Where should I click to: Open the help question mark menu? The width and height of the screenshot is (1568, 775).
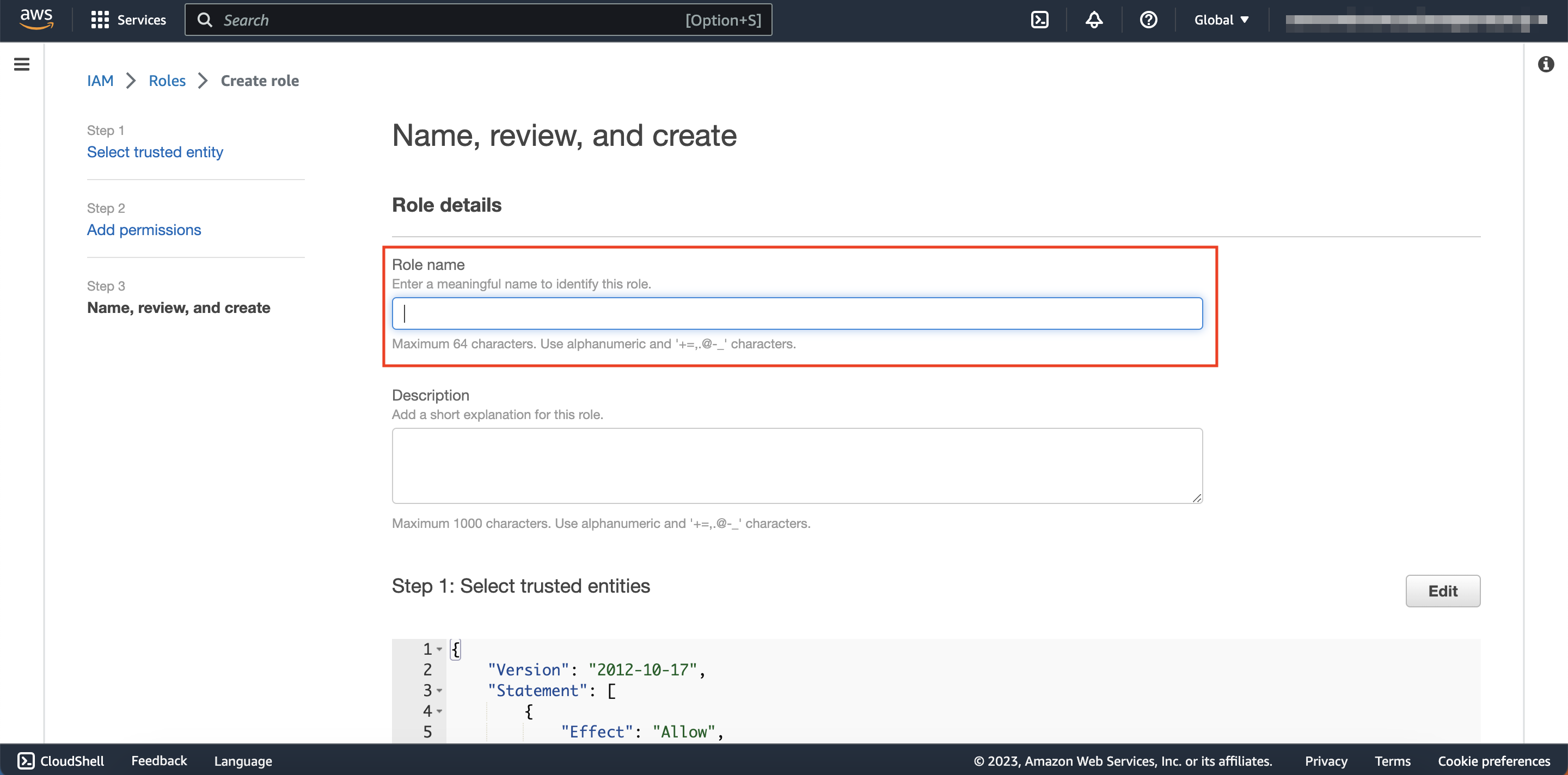pyautogui.click(x=1148, y=20)
